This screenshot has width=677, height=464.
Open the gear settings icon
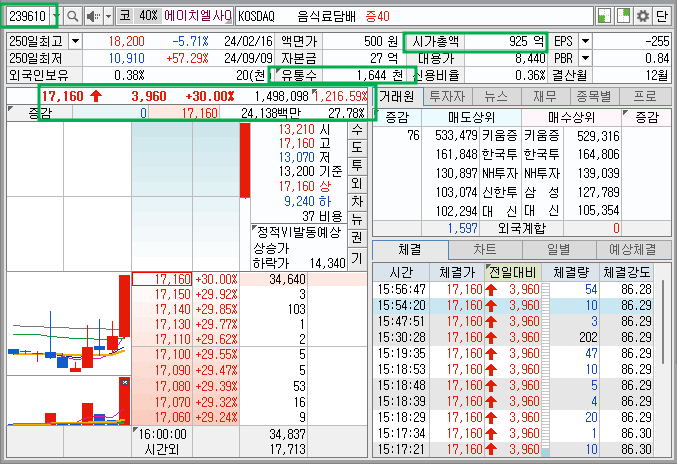point(643,16)
